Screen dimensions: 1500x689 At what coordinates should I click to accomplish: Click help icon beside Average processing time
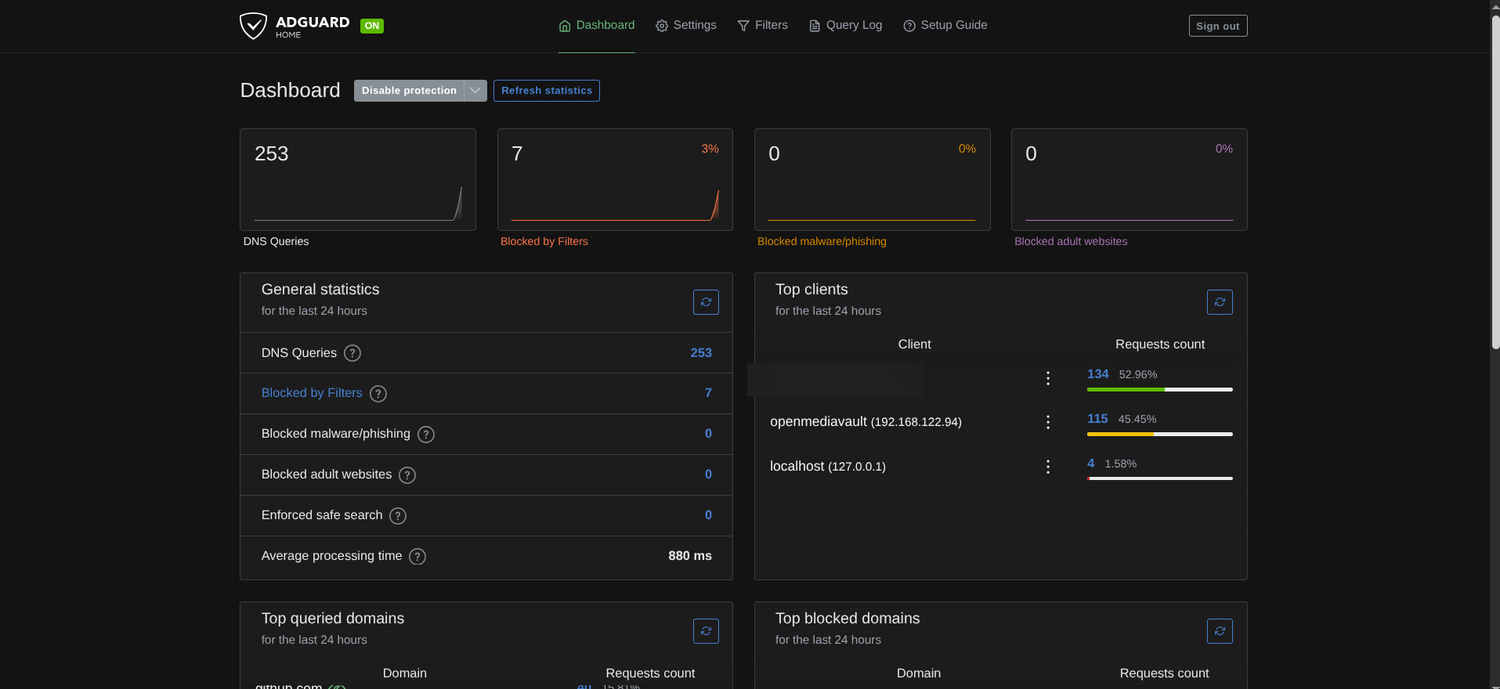click(417, 556)
